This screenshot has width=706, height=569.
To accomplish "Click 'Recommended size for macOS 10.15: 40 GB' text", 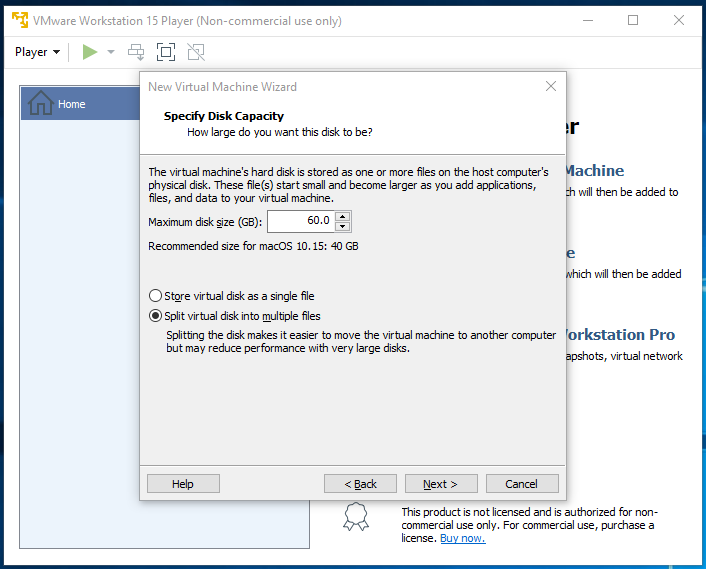I will click(253, 246).
